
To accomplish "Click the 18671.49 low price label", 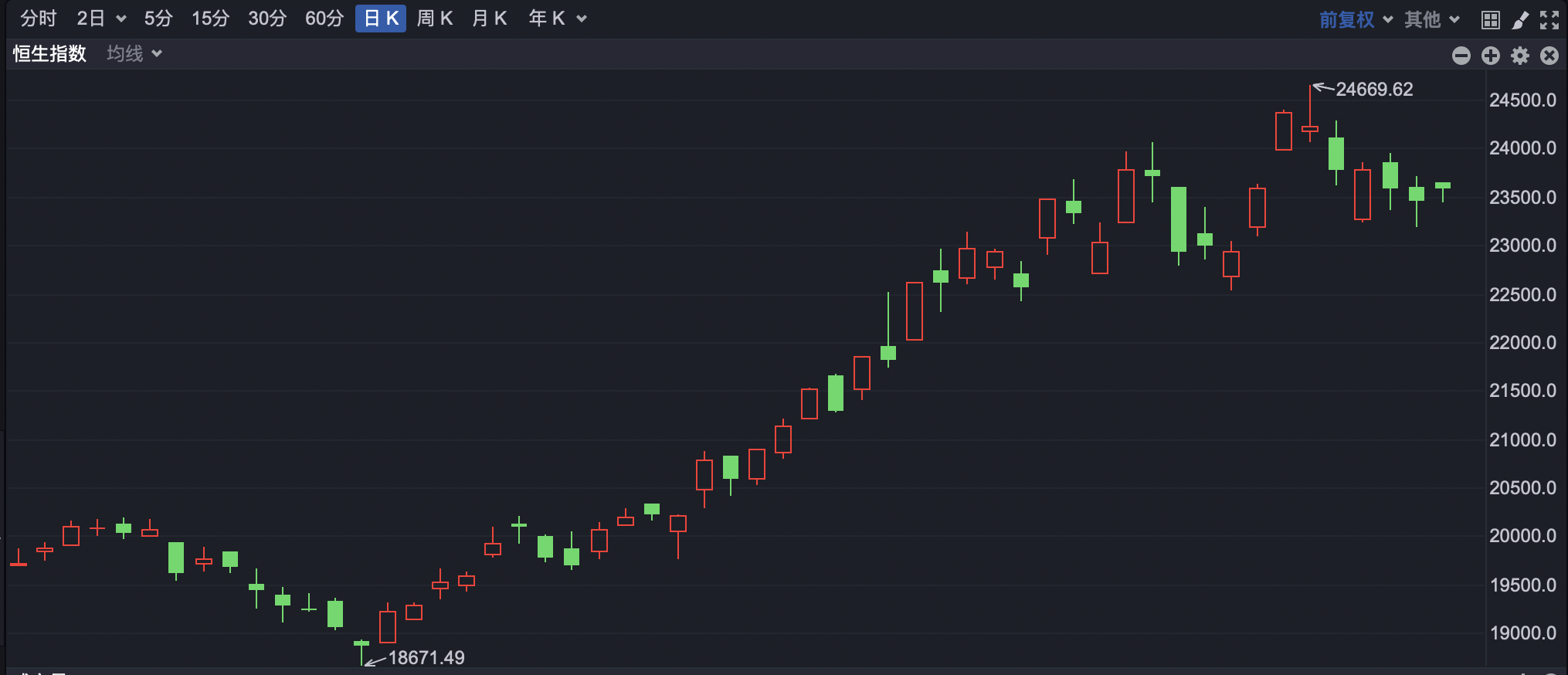I will [426, 658].
